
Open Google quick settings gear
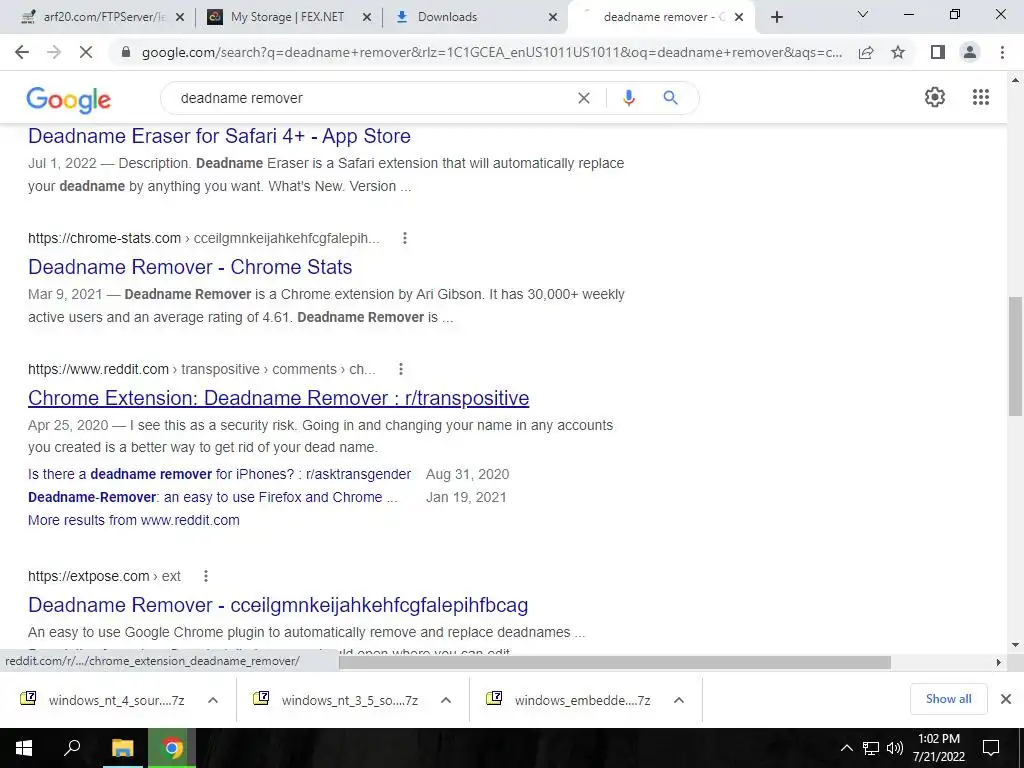click(x=935, y=97)
